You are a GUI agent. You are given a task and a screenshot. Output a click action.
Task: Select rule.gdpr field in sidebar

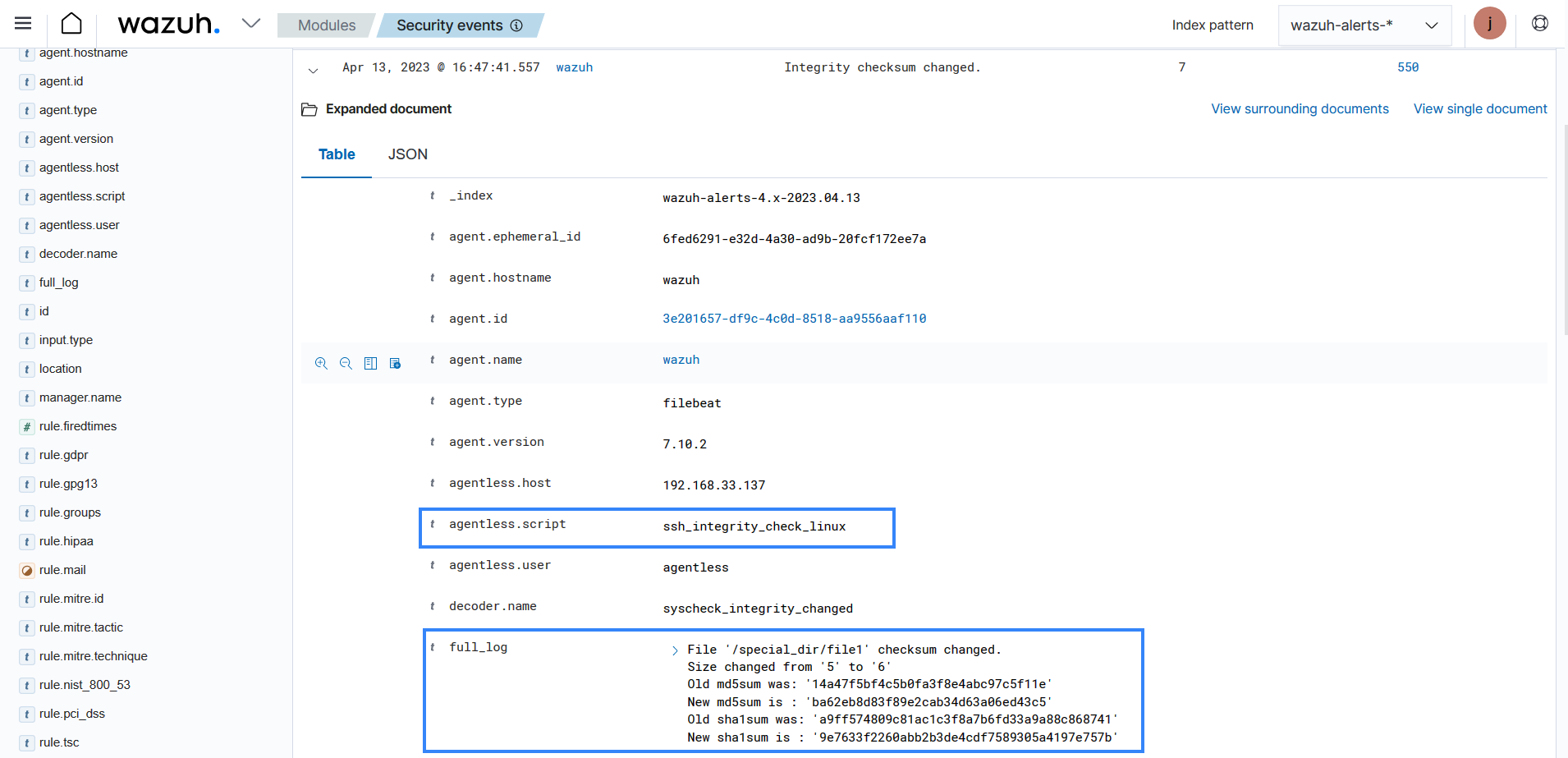pyautogui.click(x=63, y=455)
